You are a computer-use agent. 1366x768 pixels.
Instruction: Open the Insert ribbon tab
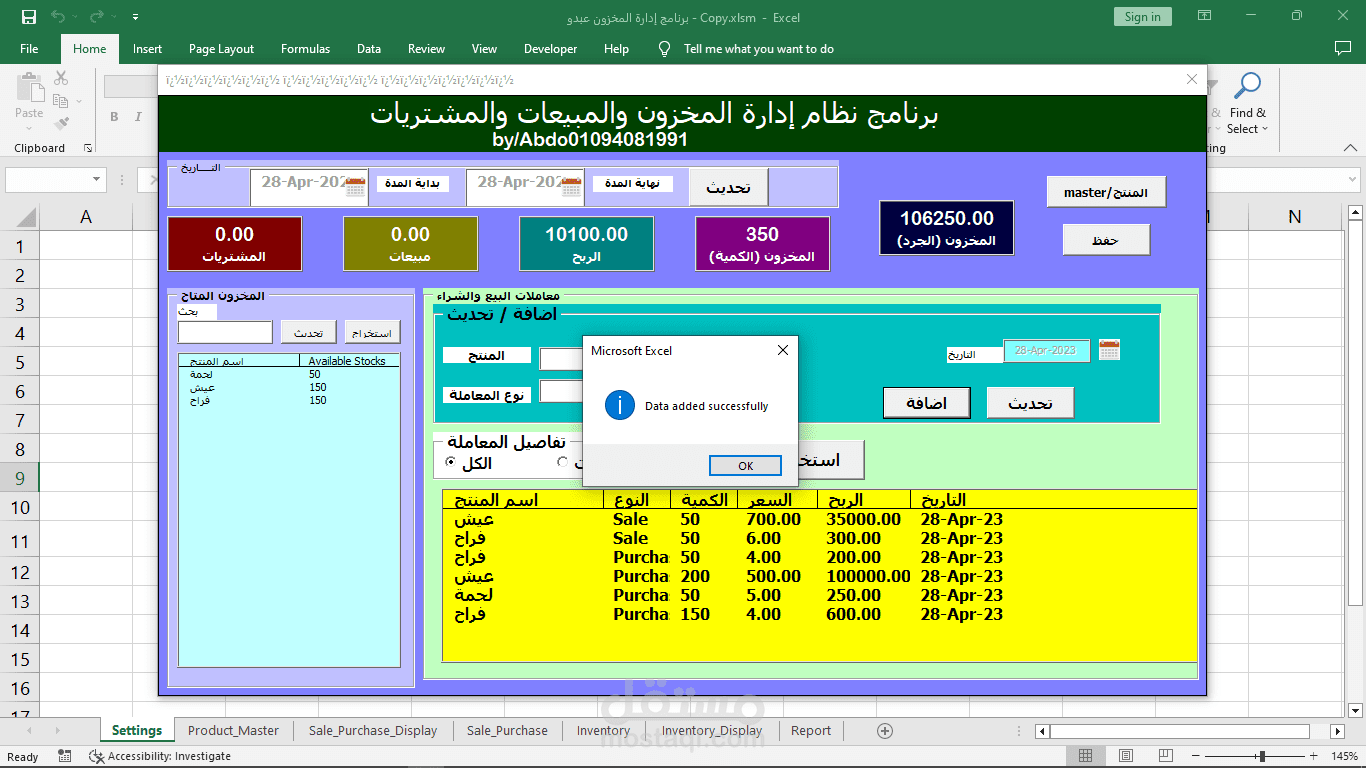pos(147,48)
